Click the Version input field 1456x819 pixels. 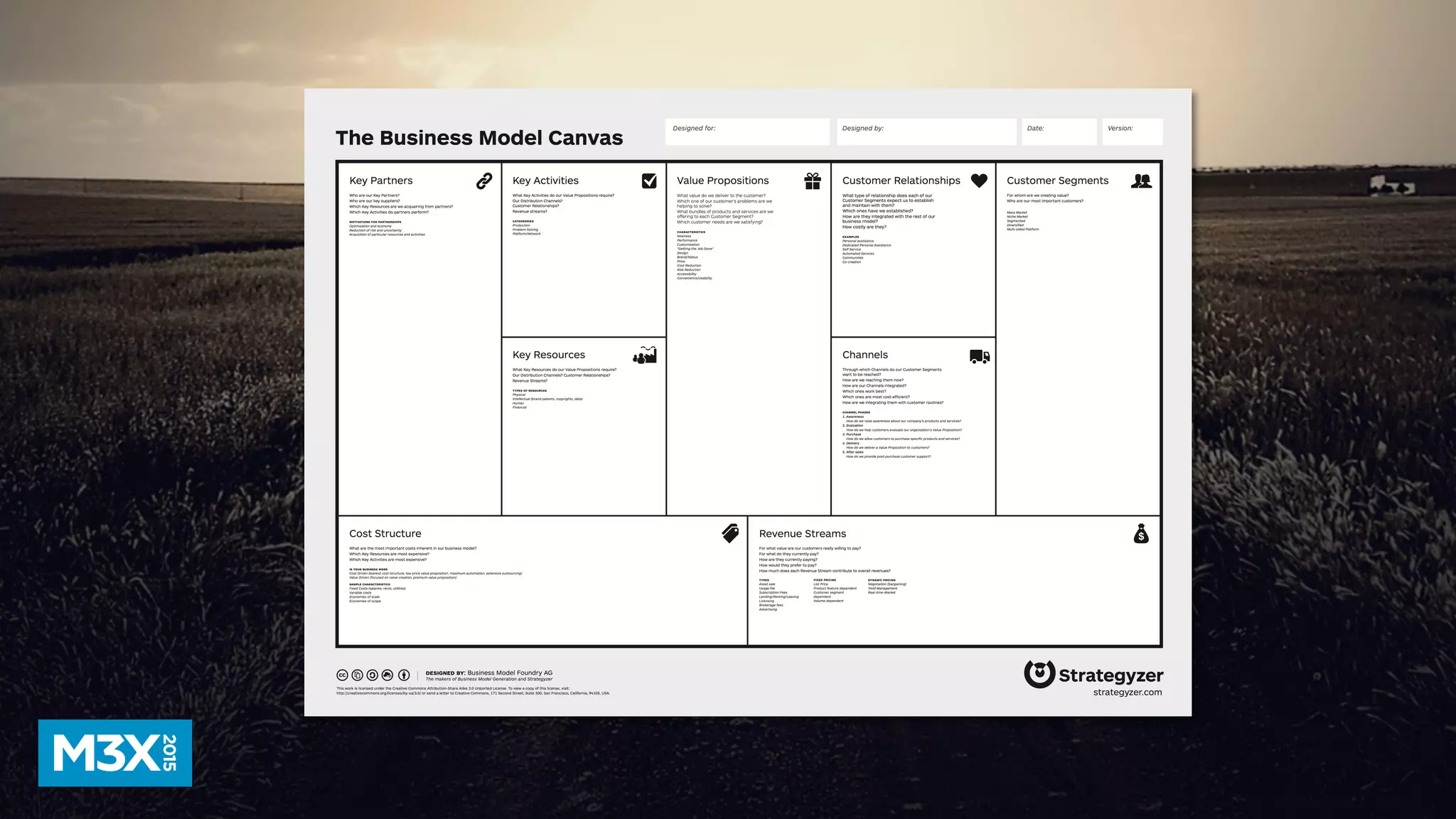click(x=1132, y=132)
